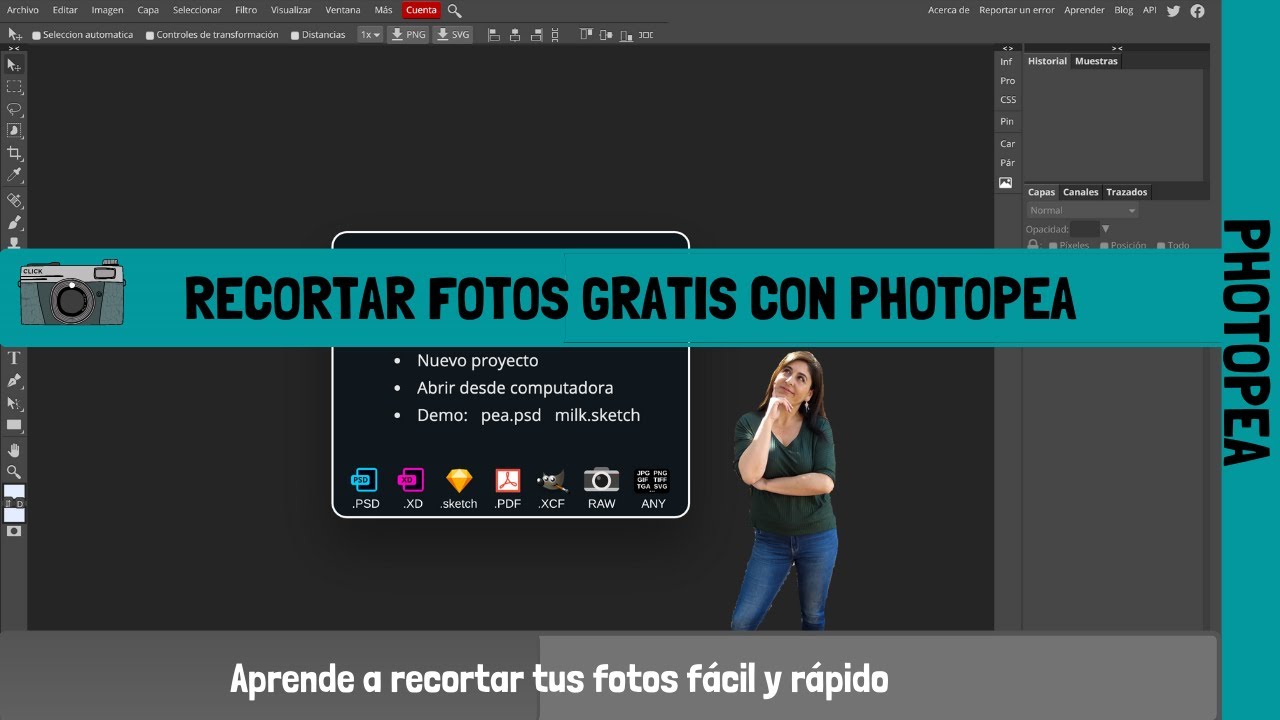This screenshot has width=1280, height=720.
Task: Open the Reportar un error link
Action: [1016, 10]
